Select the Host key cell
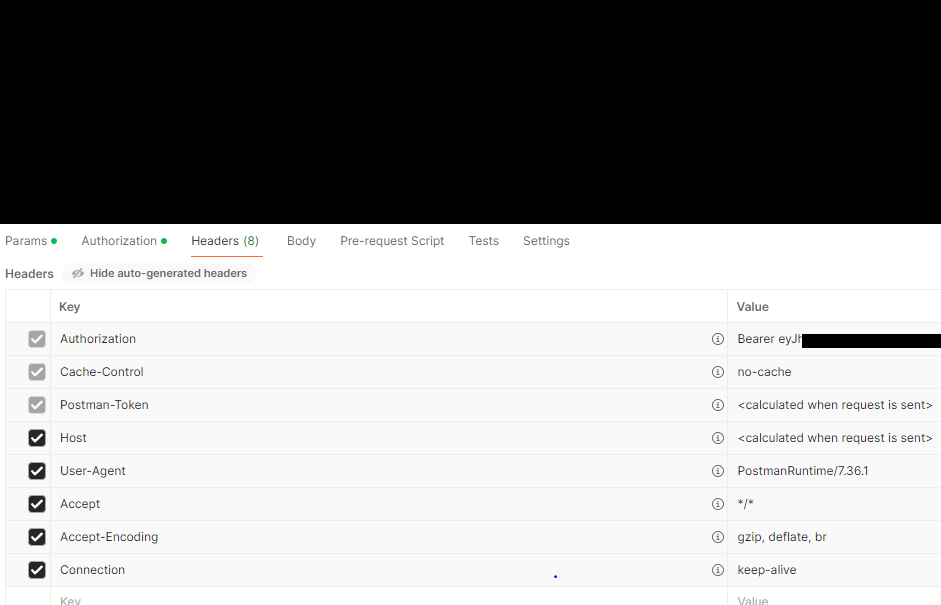Image resolution: width=941 pixels, height=605 pixels. pos(389,438)
